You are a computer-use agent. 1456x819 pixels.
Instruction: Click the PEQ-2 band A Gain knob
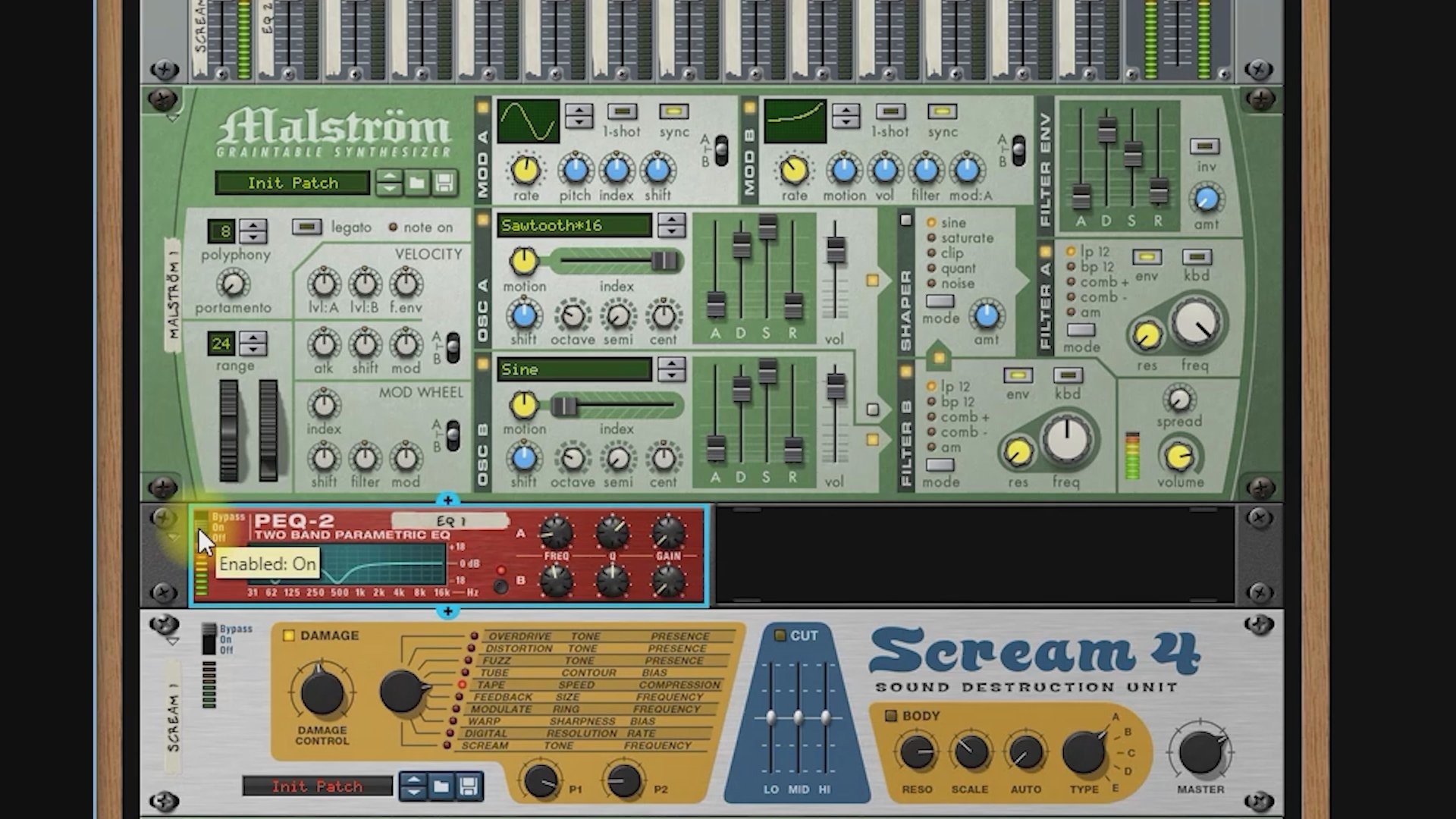(668, 532)
